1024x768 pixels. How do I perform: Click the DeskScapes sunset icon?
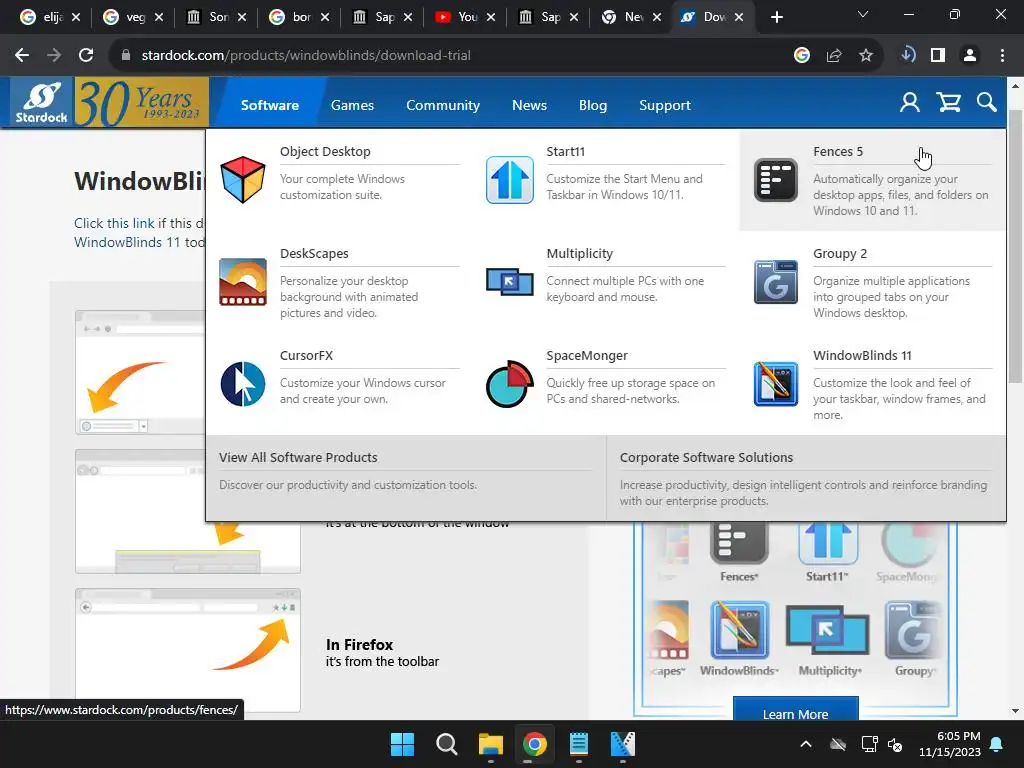pyautogui.click(x=243, y=282)
